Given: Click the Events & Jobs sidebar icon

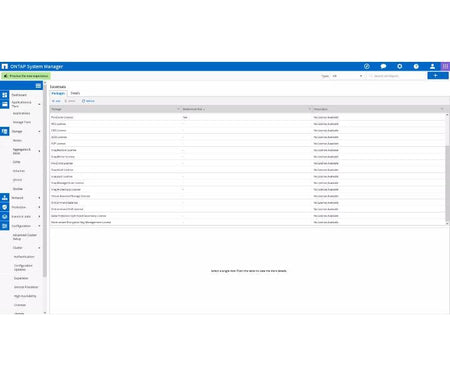Looking at the screenshot, I should pos(5,216).
